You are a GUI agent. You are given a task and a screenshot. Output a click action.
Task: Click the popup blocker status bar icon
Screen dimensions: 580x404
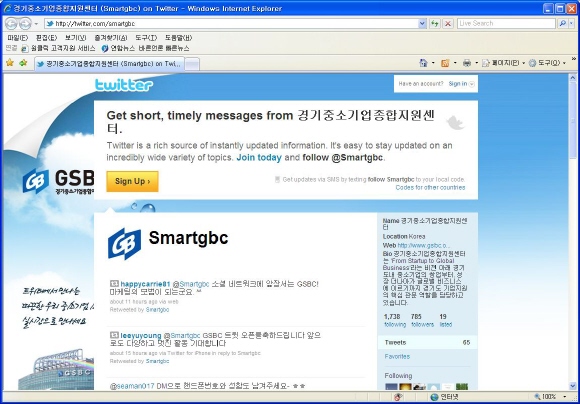tap(398, 397)
